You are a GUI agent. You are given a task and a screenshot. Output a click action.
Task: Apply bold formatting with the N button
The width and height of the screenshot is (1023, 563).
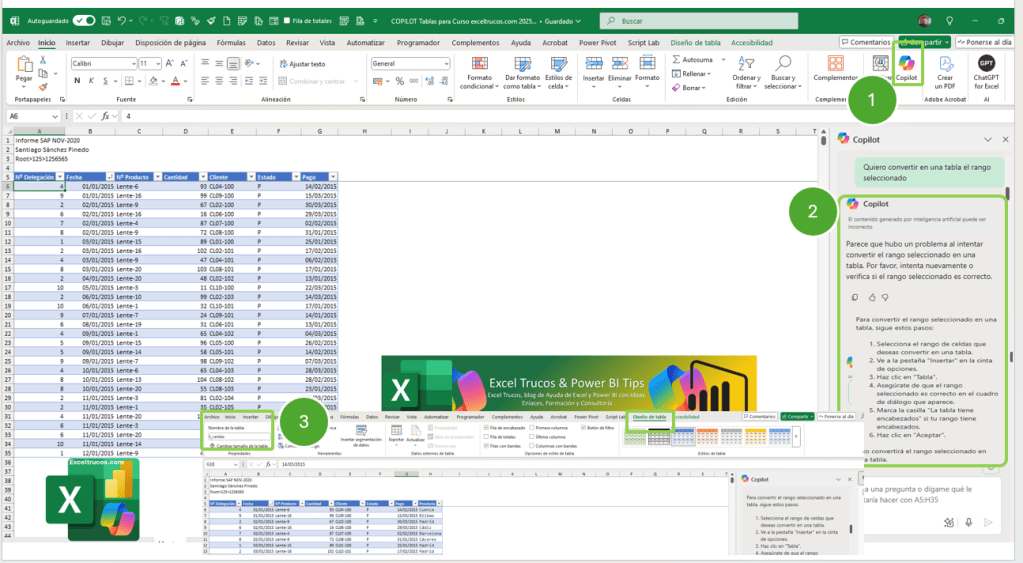(75, 81)
